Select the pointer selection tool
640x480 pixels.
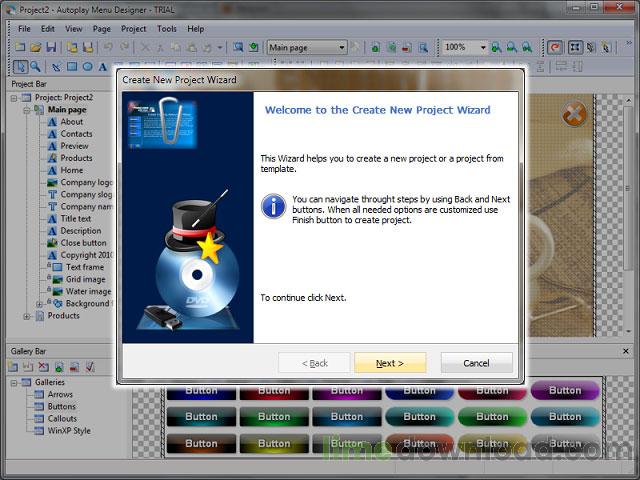point(22,67)
